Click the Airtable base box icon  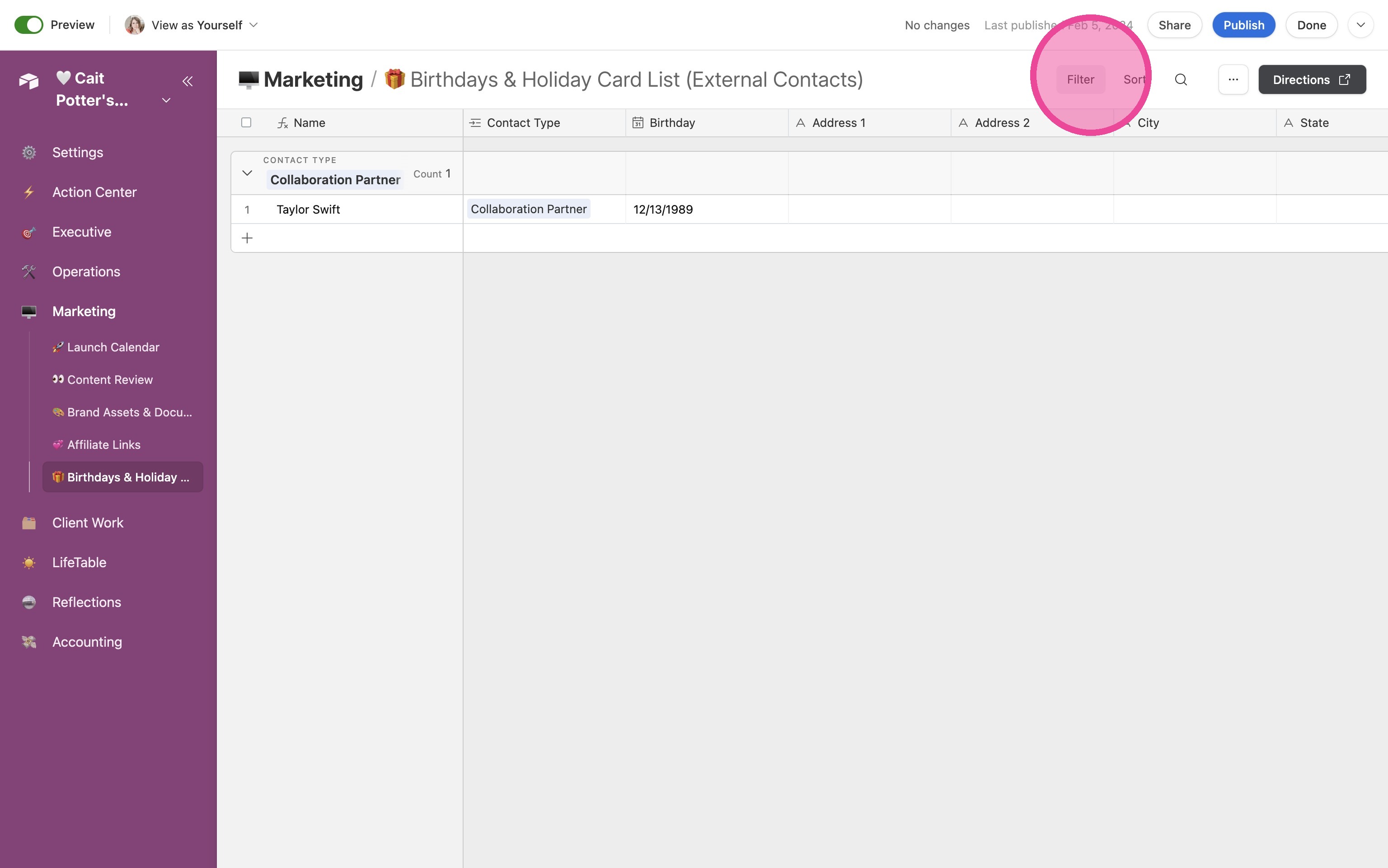(29, 81)
